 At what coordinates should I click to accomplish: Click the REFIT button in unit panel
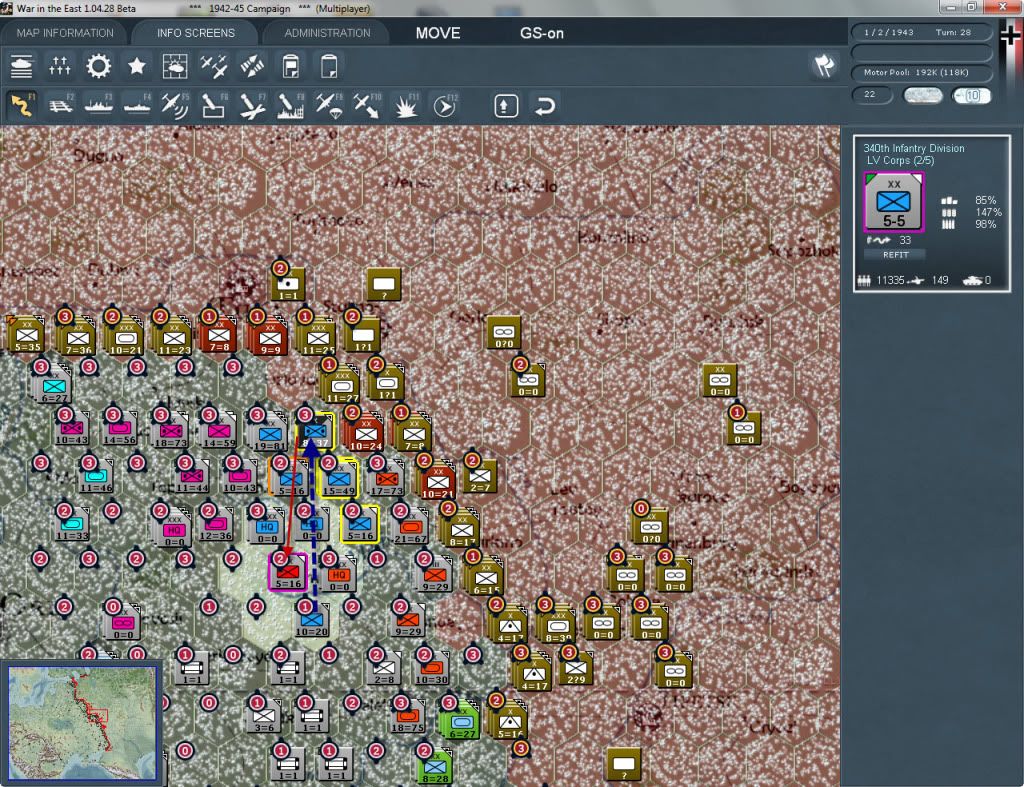[x=896, y=255]
